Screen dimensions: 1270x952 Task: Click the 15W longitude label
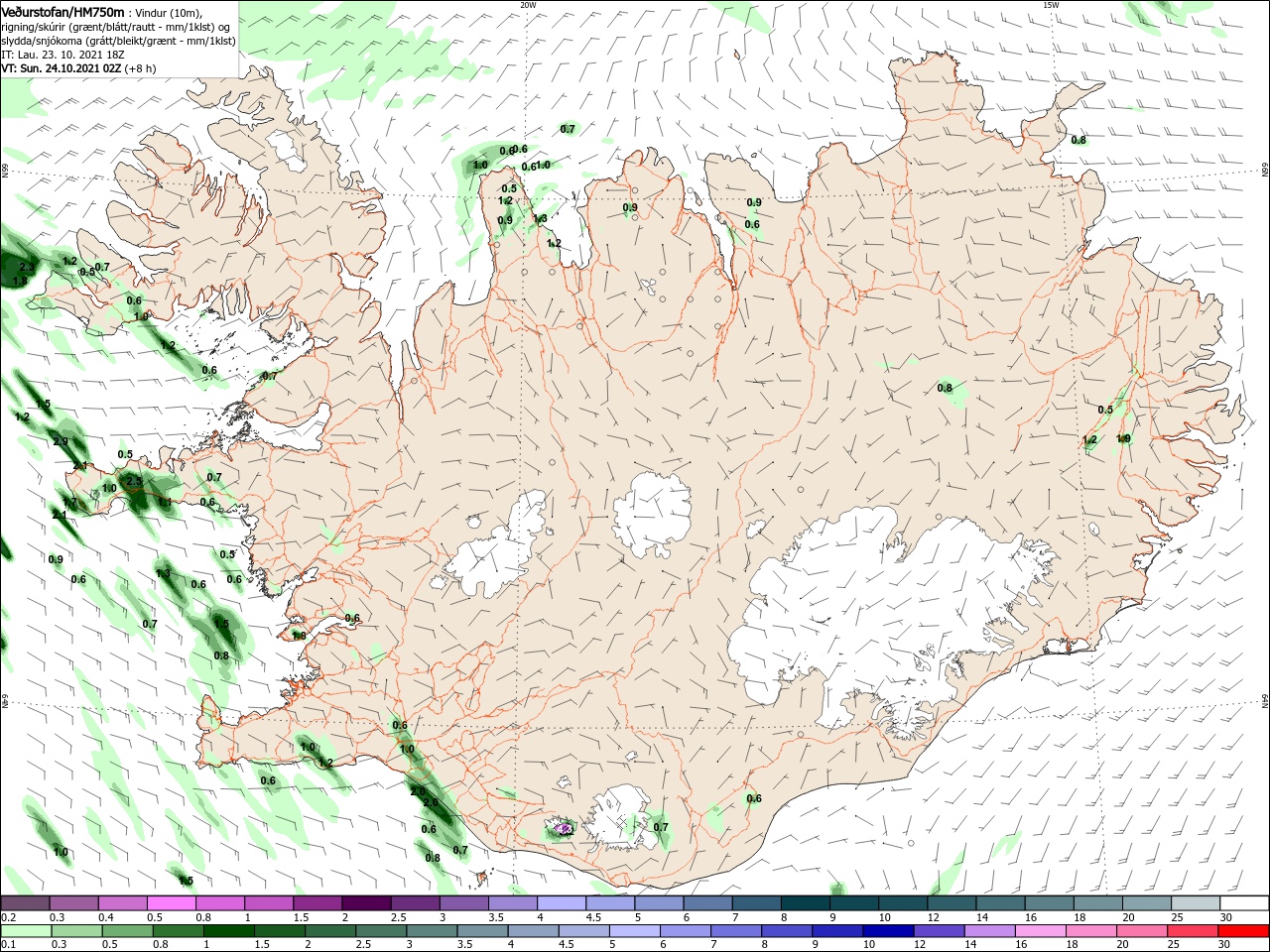click(x=1050, y=4)
